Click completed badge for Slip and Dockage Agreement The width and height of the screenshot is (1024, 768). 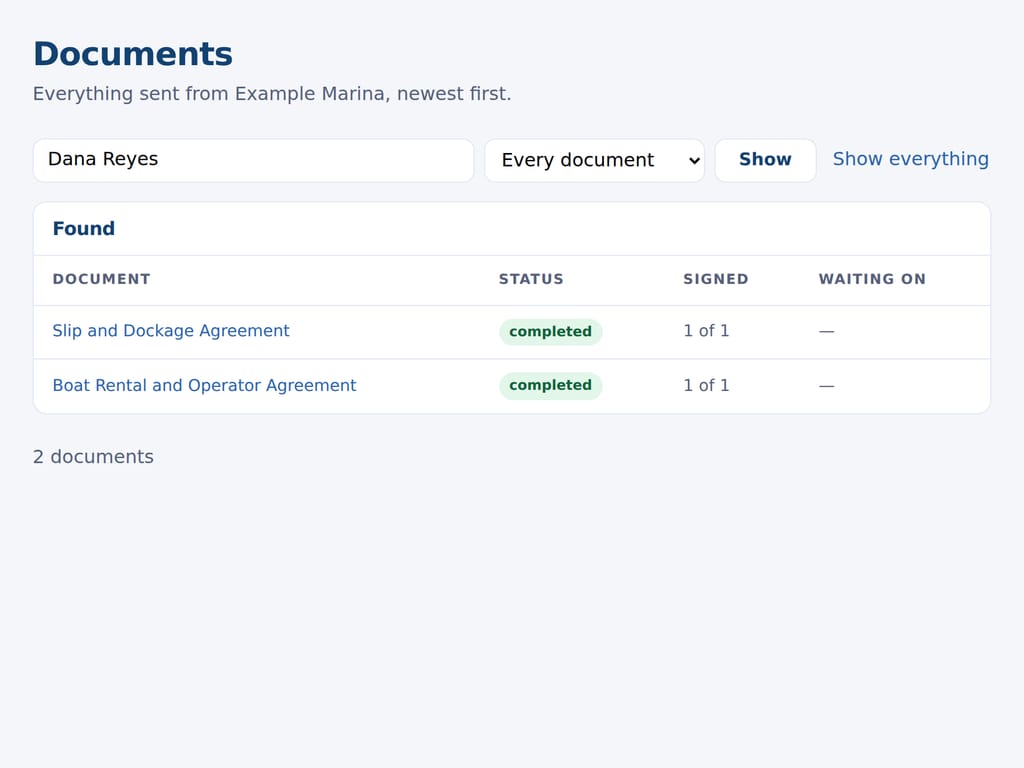click(551, 332)
